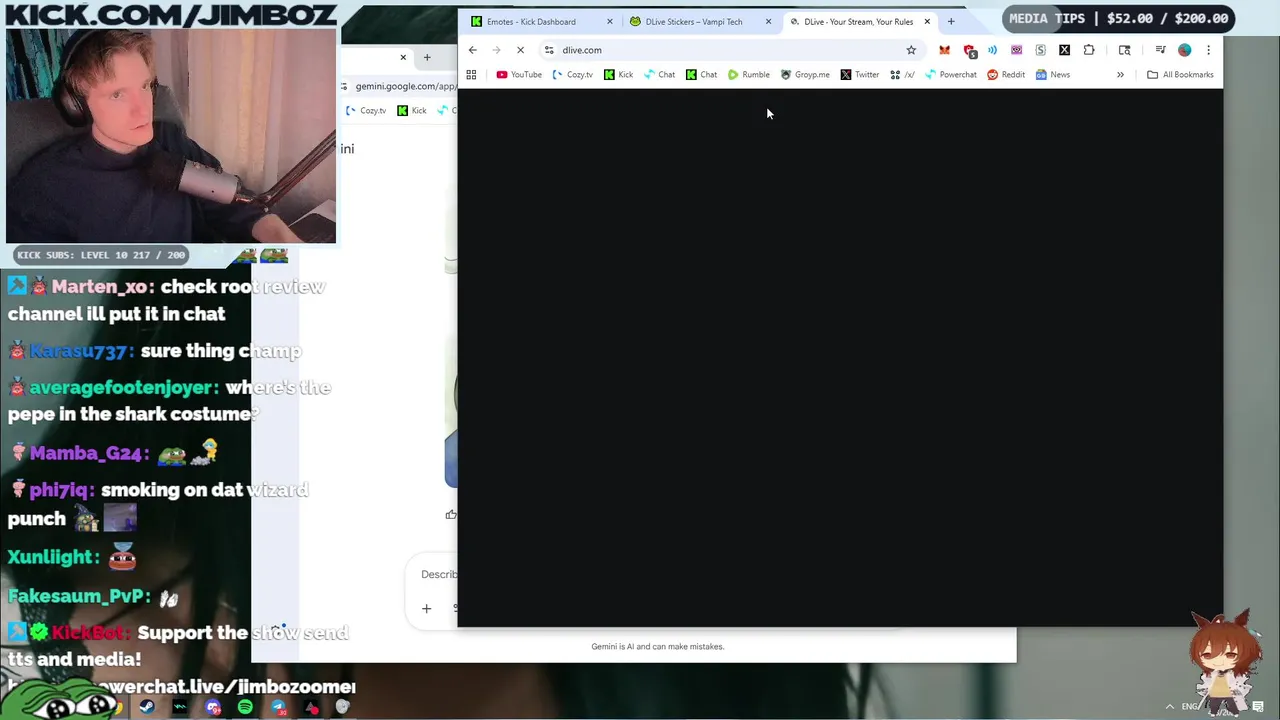
Task: Open the Cozy.tv bookmark in the front window
Action: tap(572, 75)
